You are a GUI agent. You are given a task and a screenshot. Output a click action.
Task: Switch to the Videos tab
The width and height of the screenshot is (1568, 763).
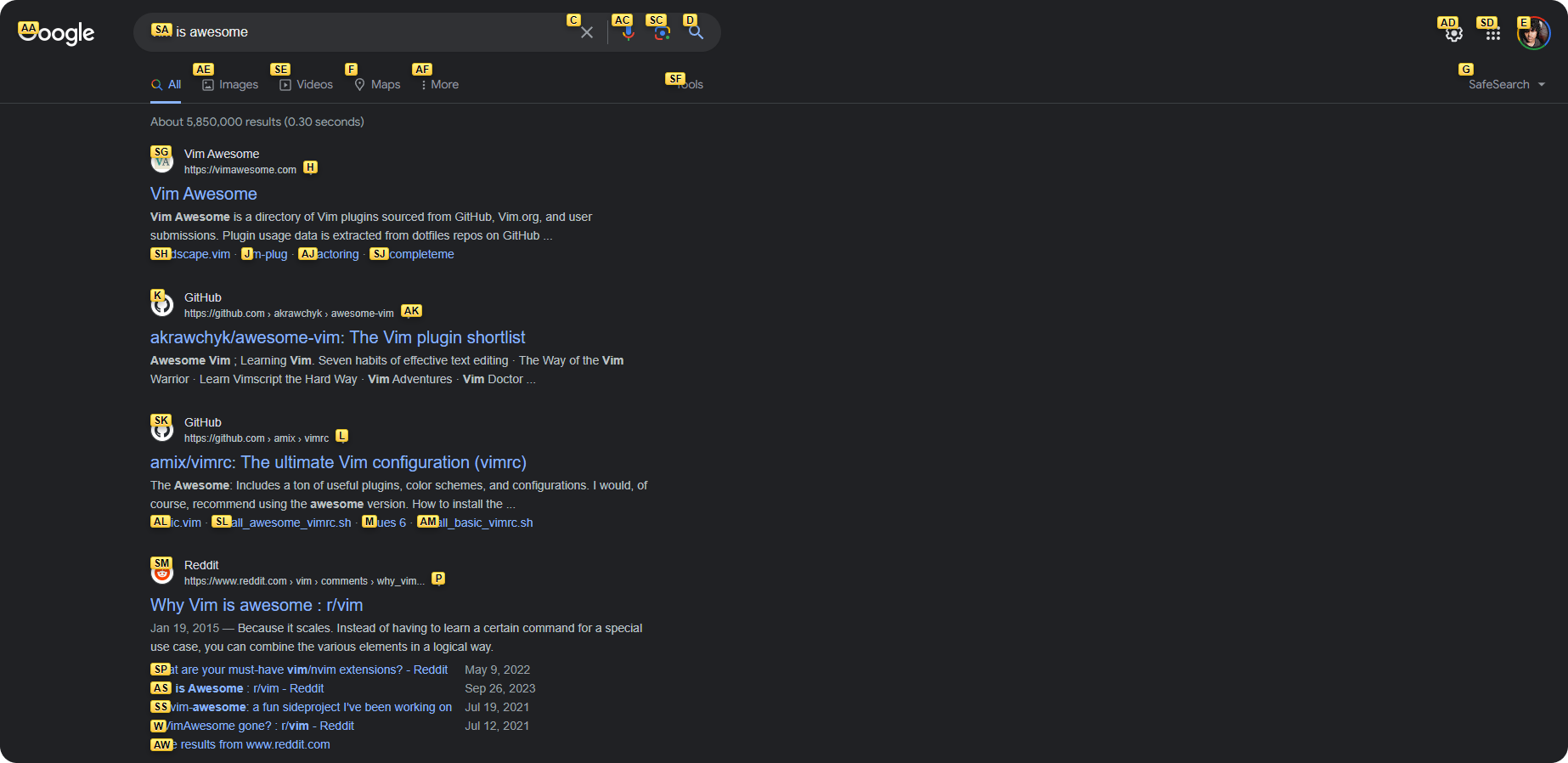[306, 84]
